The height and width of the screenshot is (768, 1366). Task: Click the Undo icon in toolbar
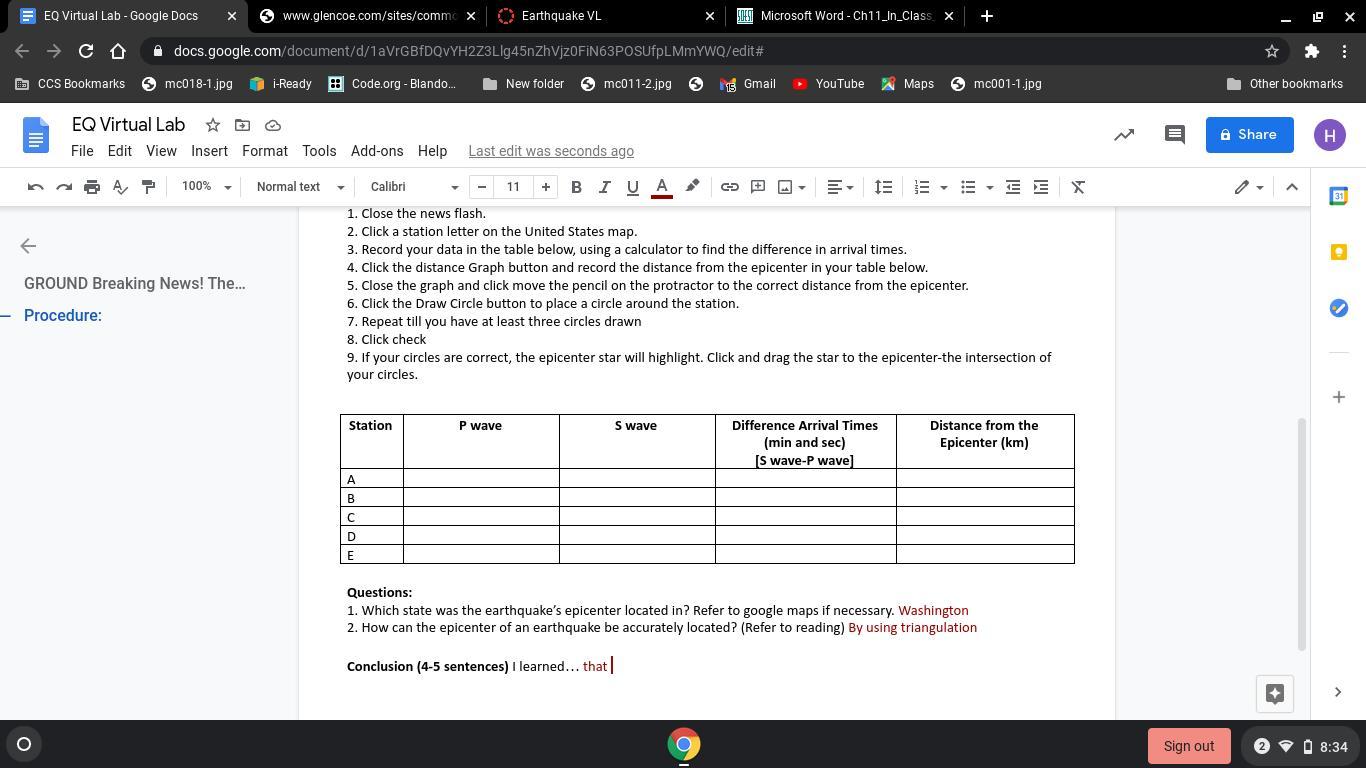pos(35,187)
